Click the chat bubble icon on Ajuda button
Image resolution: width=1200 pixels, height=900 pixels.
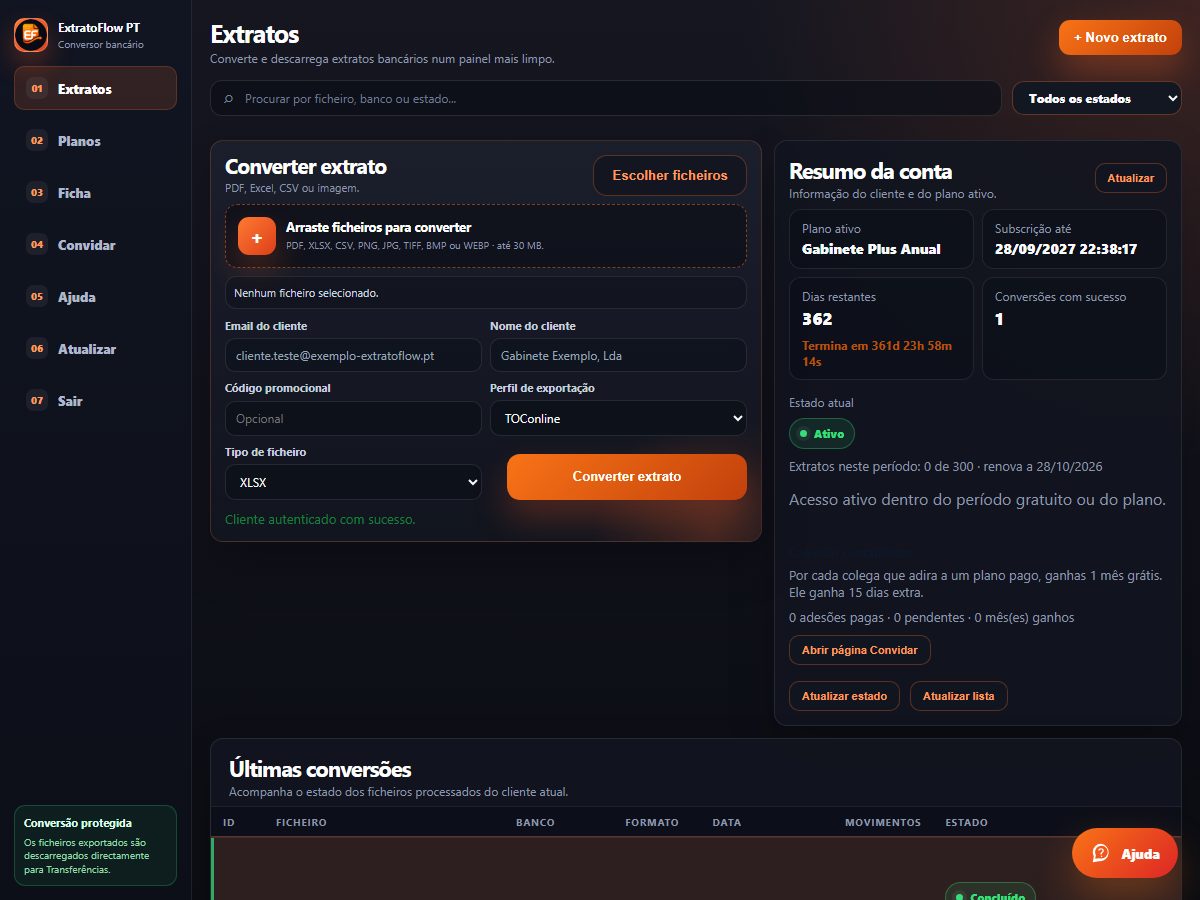[x=1101, y=853]
